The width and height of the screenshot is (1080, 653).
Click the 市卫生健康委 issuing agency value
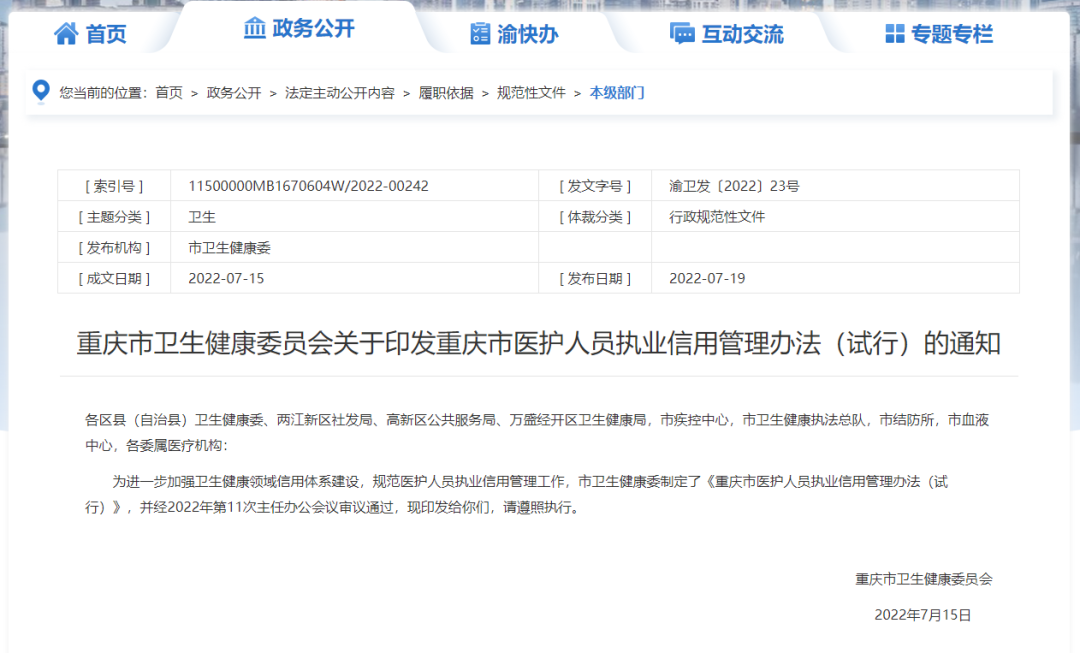(x=229, y=248)
